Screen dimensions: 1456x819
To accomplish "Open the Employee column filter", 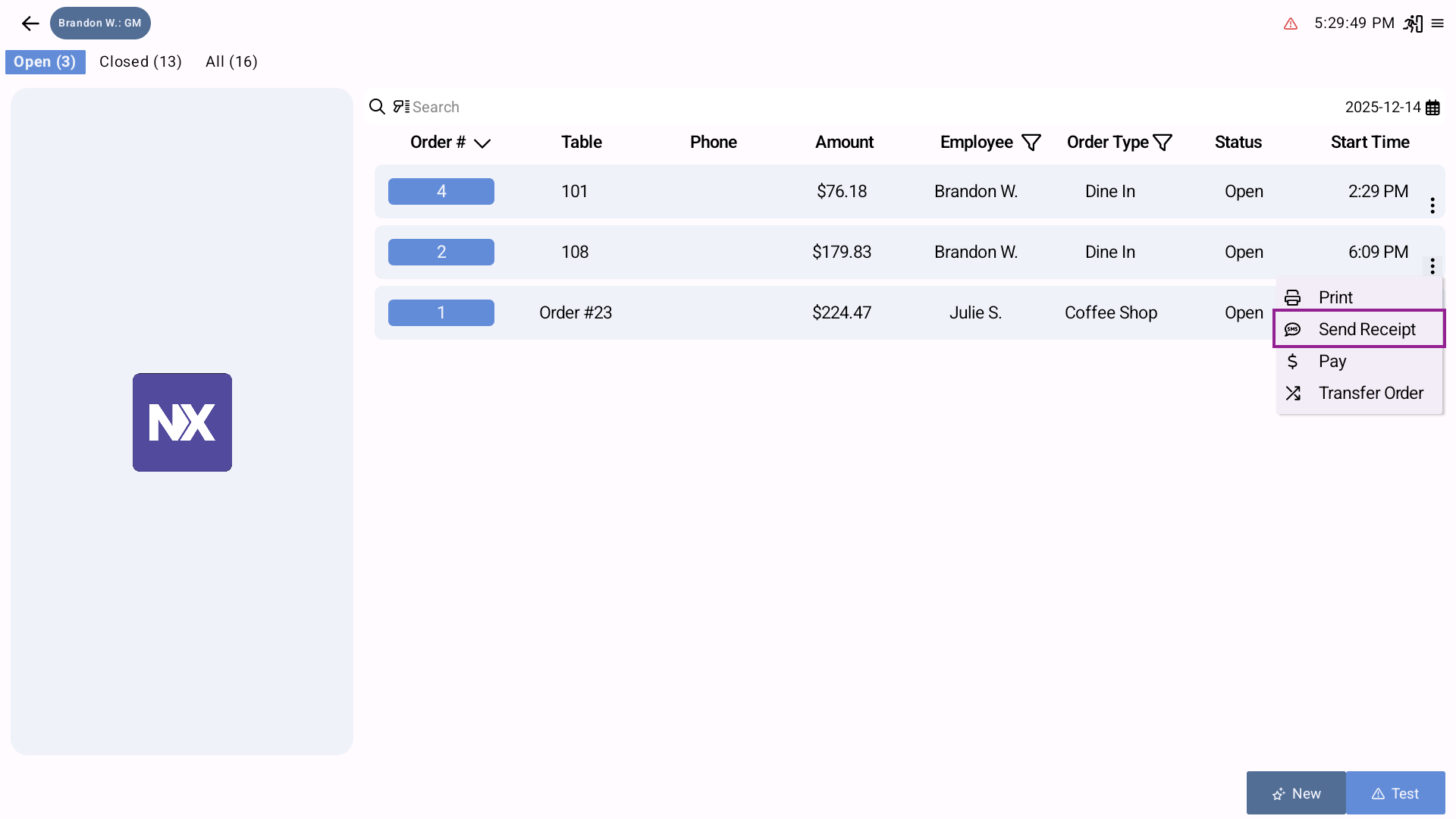I will tap(1031, 143).
